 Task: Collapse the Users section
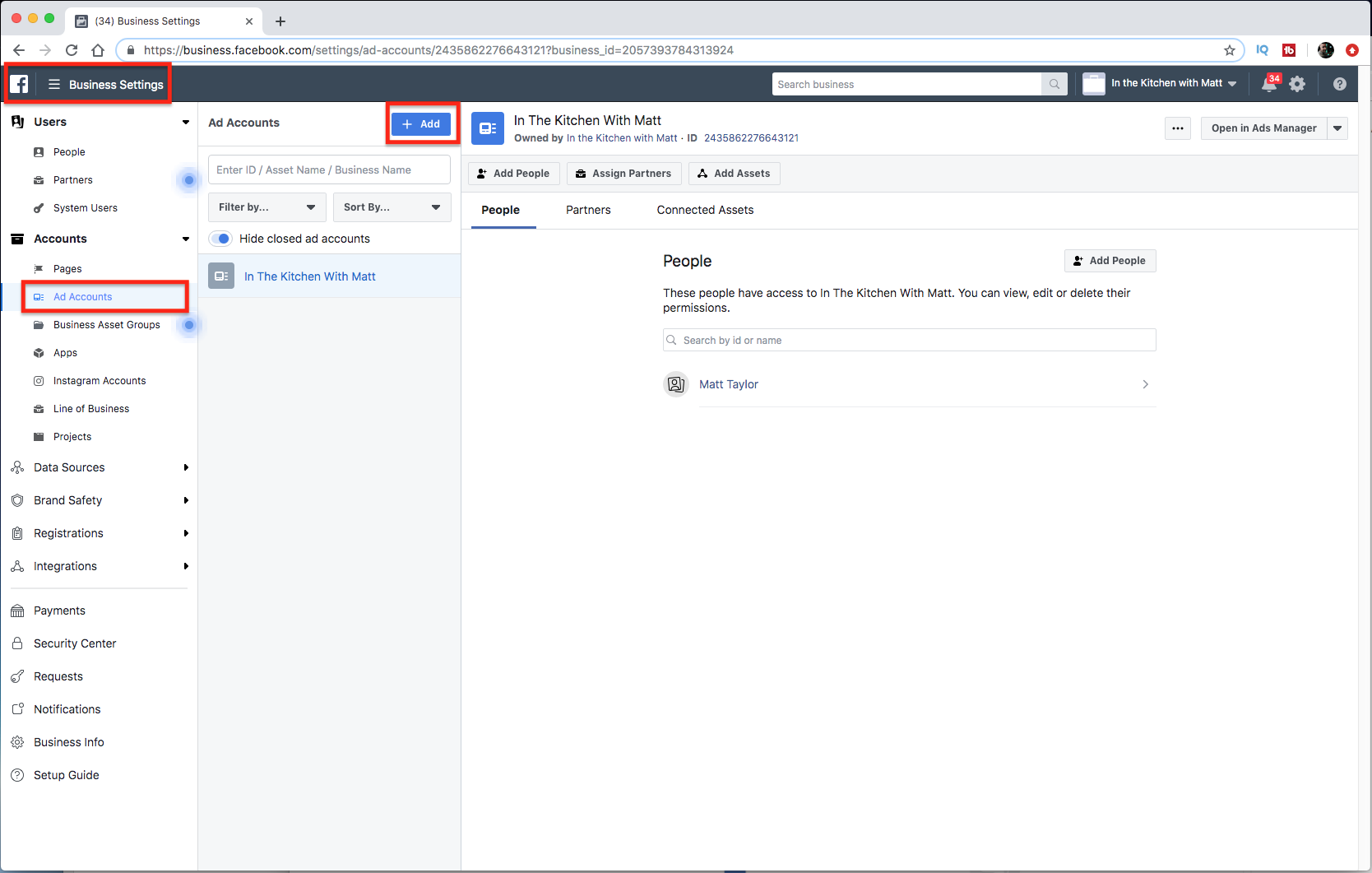[x=186, y=122]
